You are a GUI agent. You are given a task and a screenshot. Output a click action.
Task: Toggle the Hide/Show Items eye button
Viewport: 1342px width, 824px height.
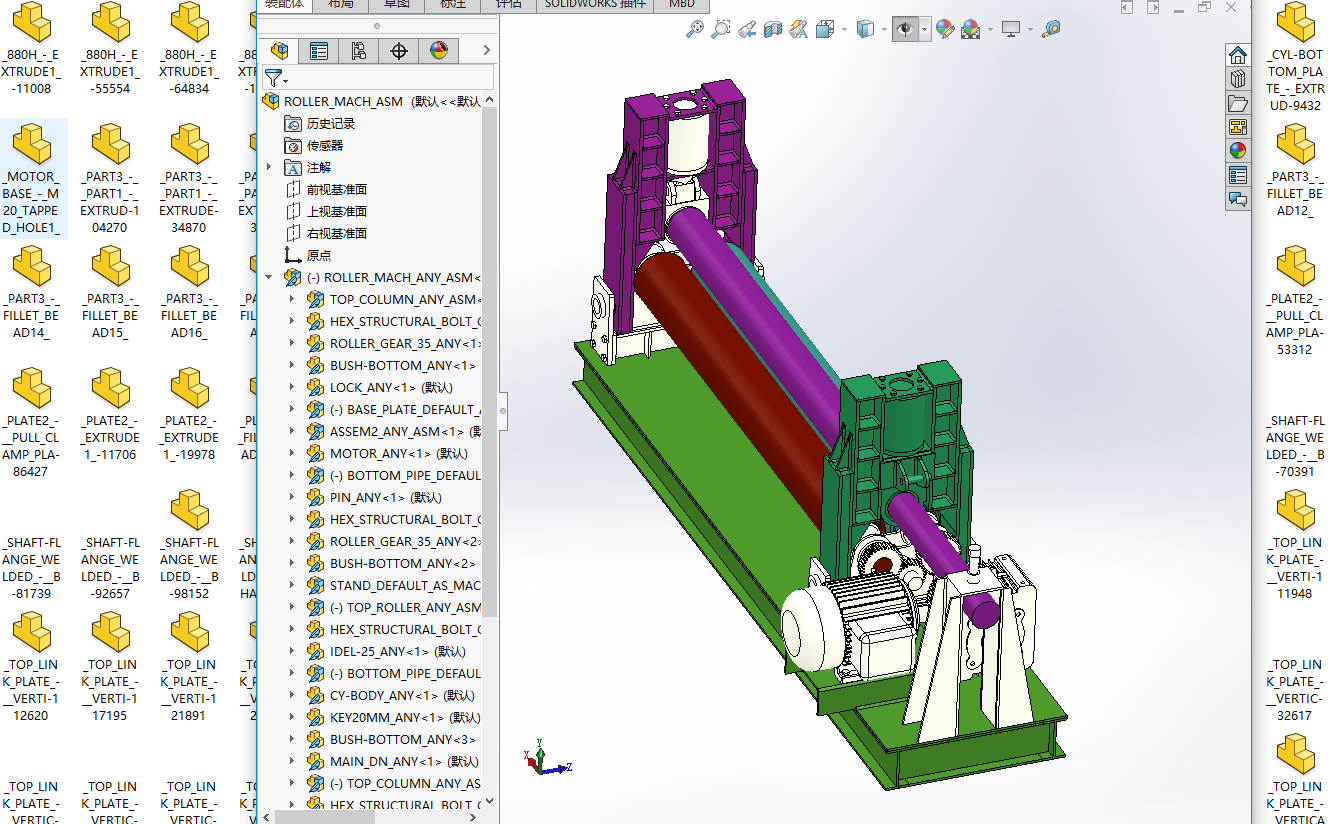pyautogui.click(x=904, y=30)
